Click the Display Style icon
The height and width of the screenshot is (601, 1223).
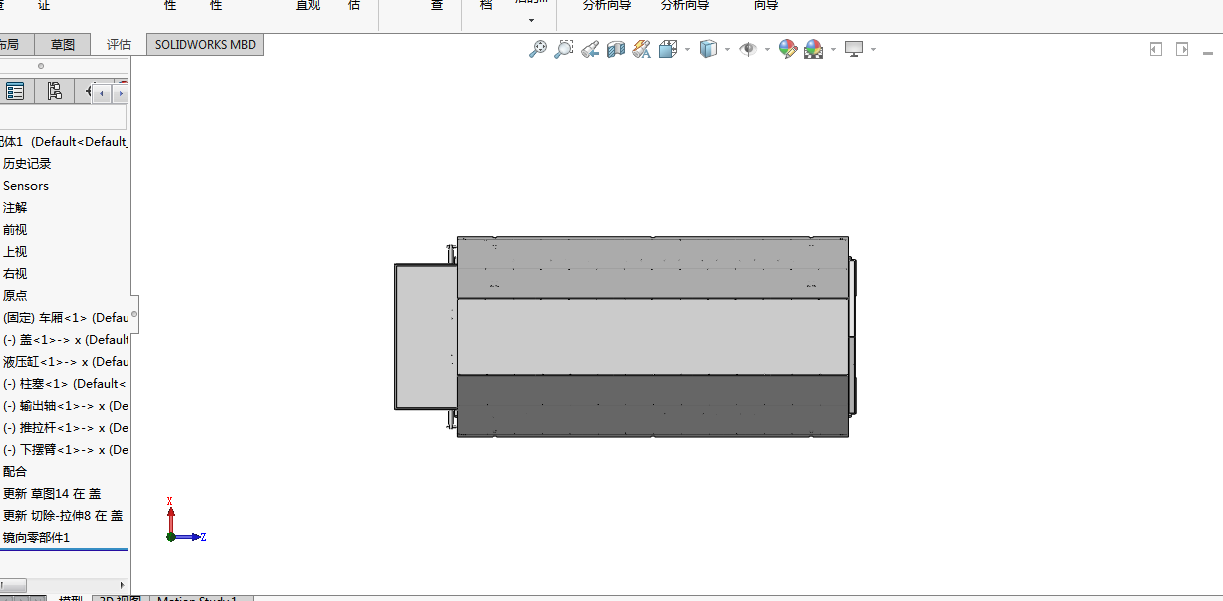point(708,49)
